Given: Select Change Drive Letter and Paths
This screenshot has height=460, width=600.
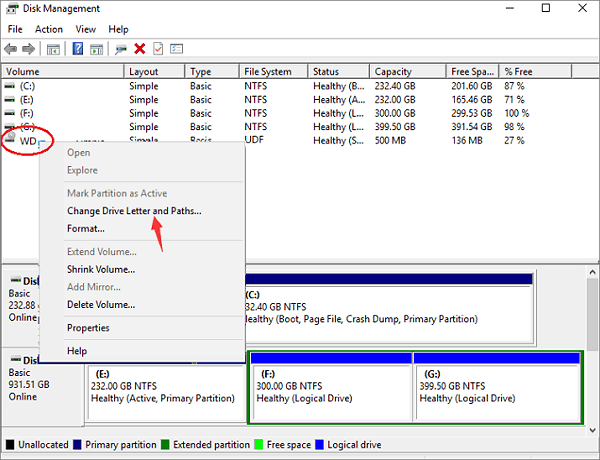Looking at the screenshot, I should coord(134,211).
